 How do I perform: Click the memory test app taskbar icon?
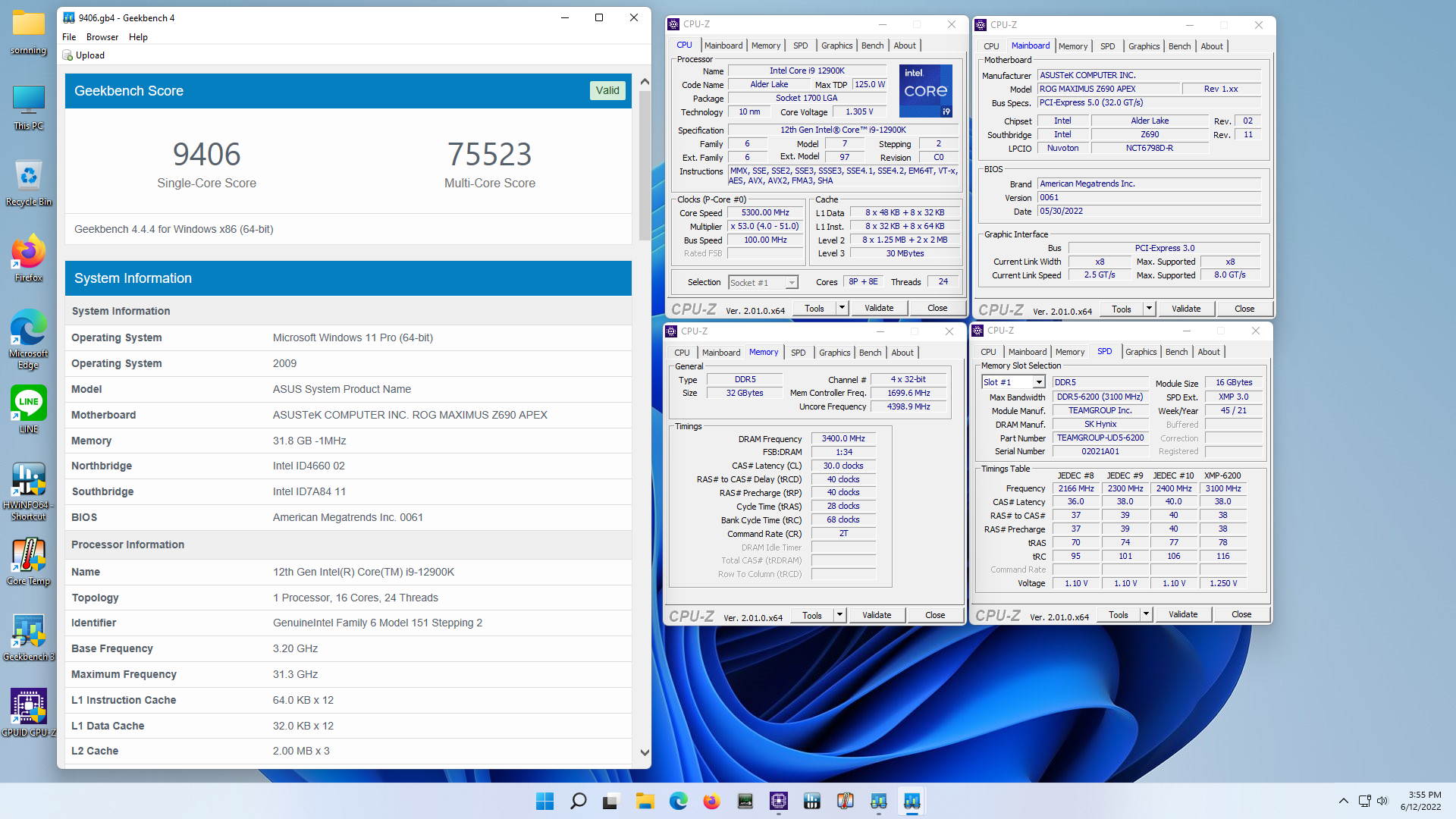(745, 801)
